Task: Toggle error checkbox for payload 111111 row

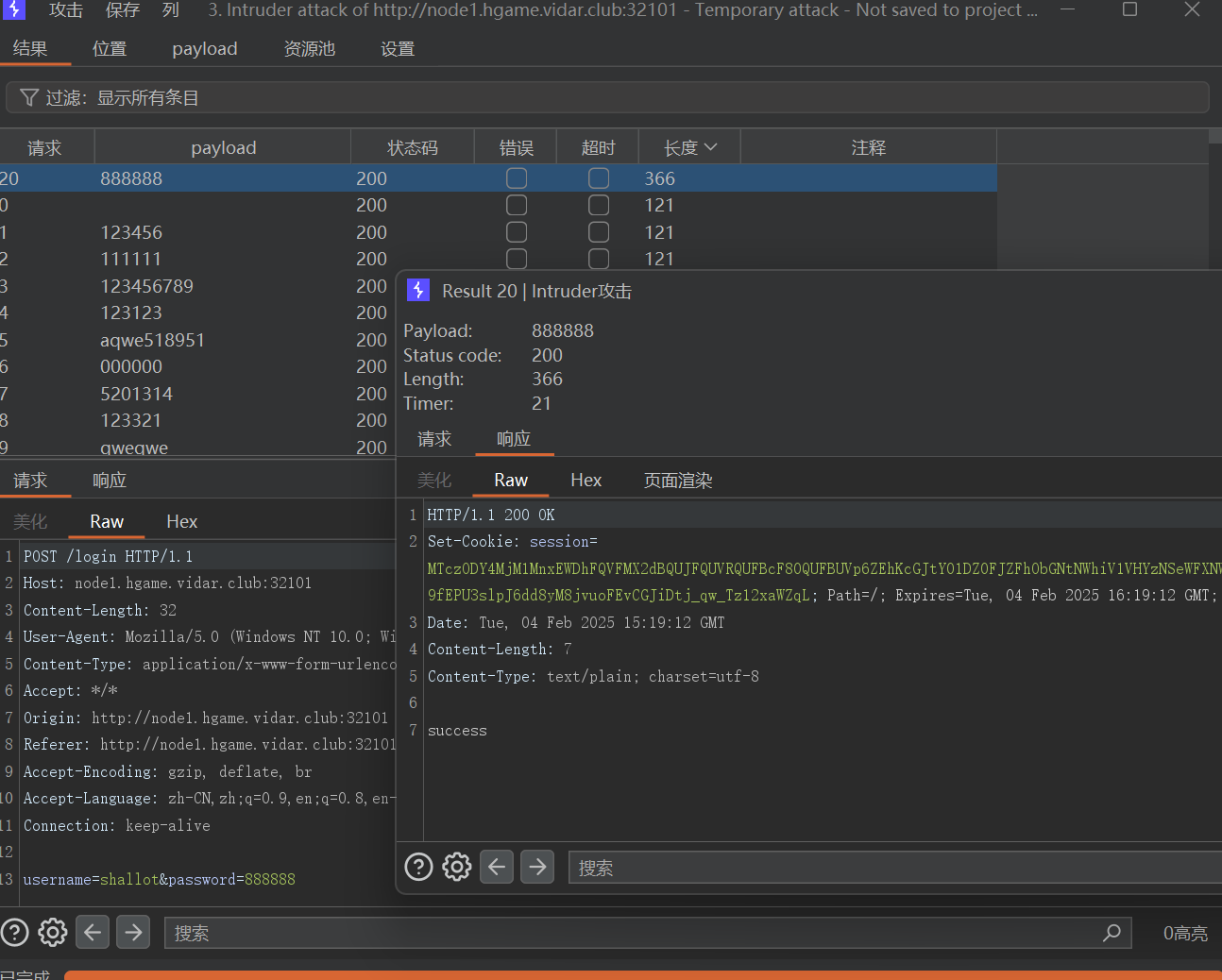Action: pos(517,259)
